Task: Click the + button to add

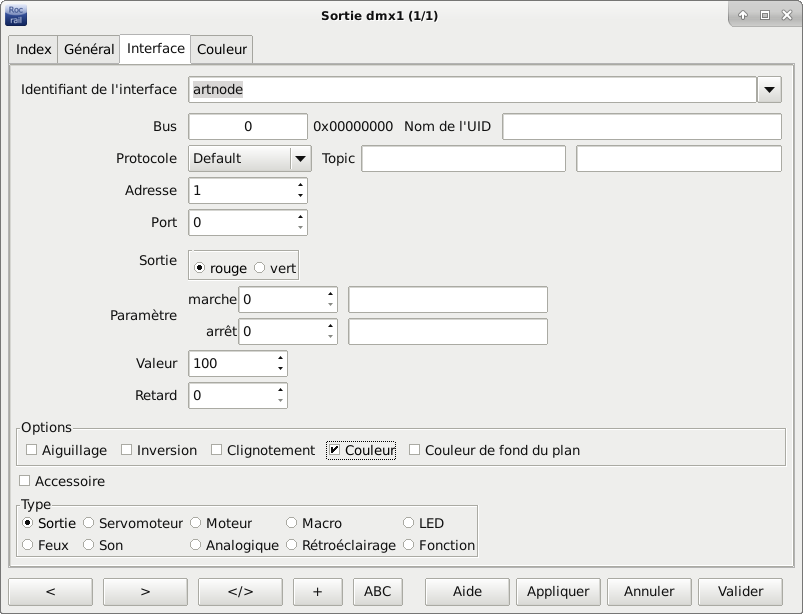Action: tap(318, 591)
